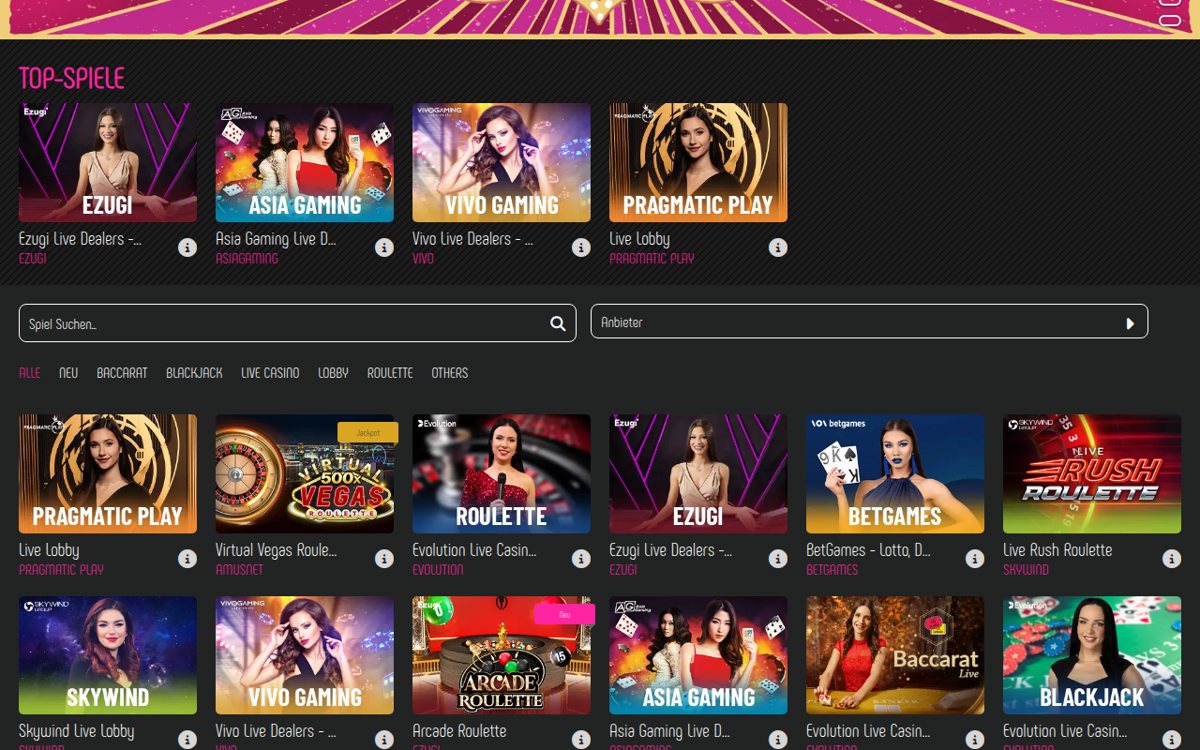Viewport: 1200px width, 750px height.
Task: Open the Asia Gaming thumbnail beside Arcade Roulette
Action: [x=699, y=655]
